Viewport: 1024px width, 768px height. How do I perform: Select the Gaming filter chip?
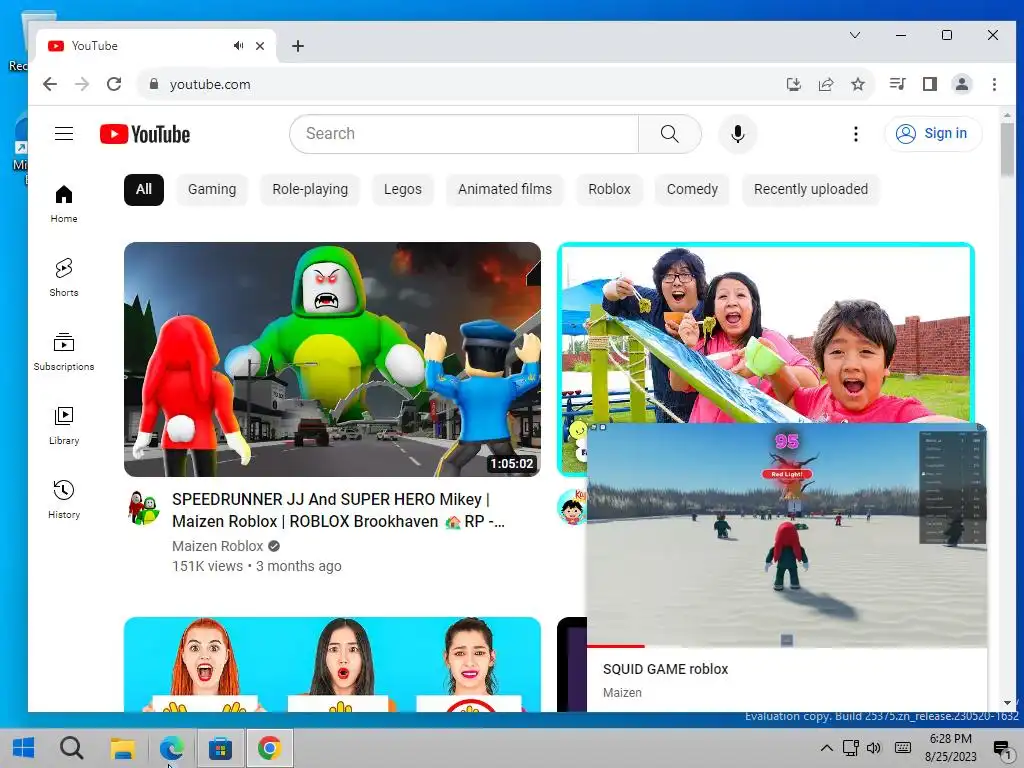[x=212, y=189]
